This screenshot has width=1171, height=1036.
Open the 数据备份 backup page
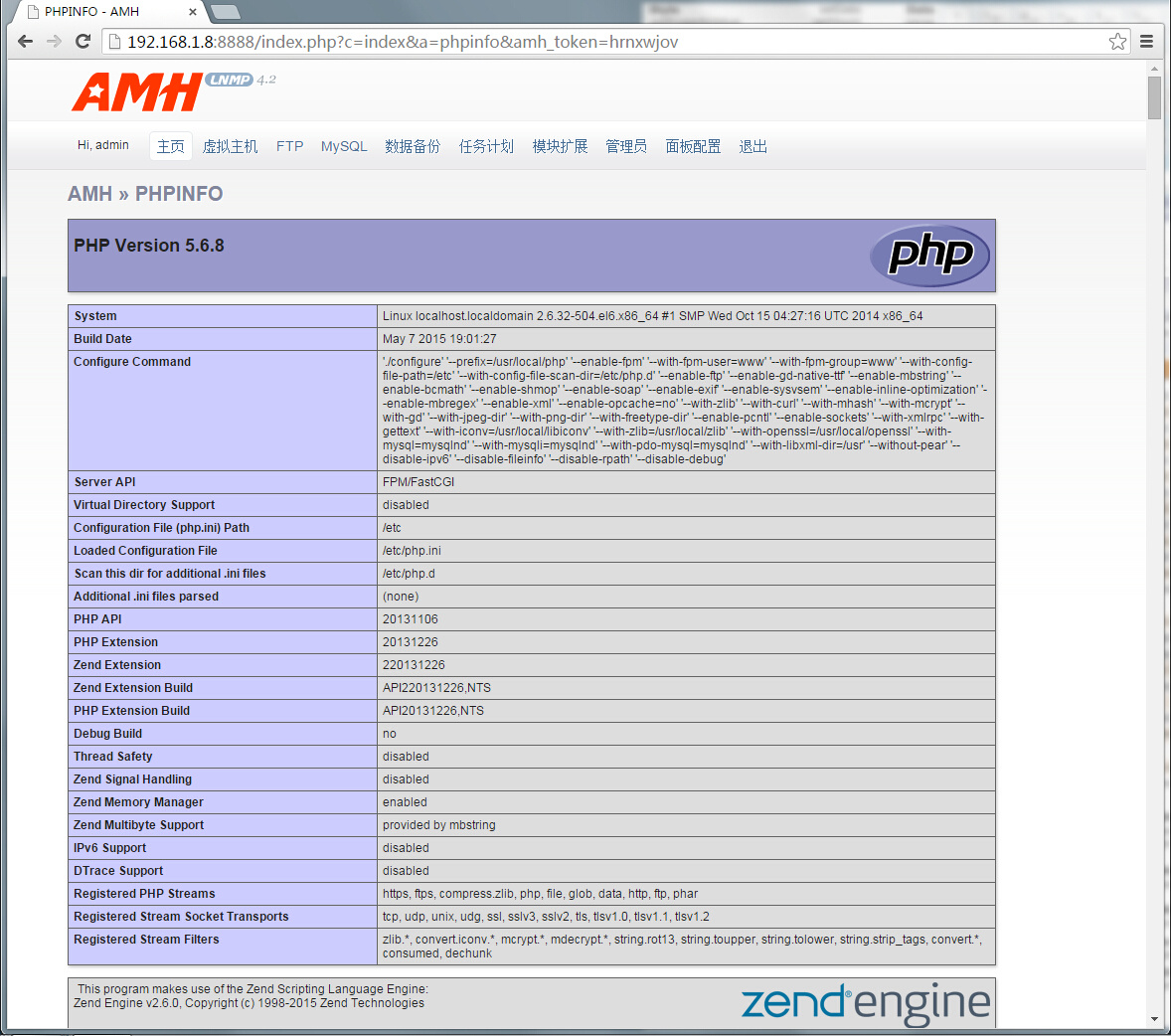412,145
